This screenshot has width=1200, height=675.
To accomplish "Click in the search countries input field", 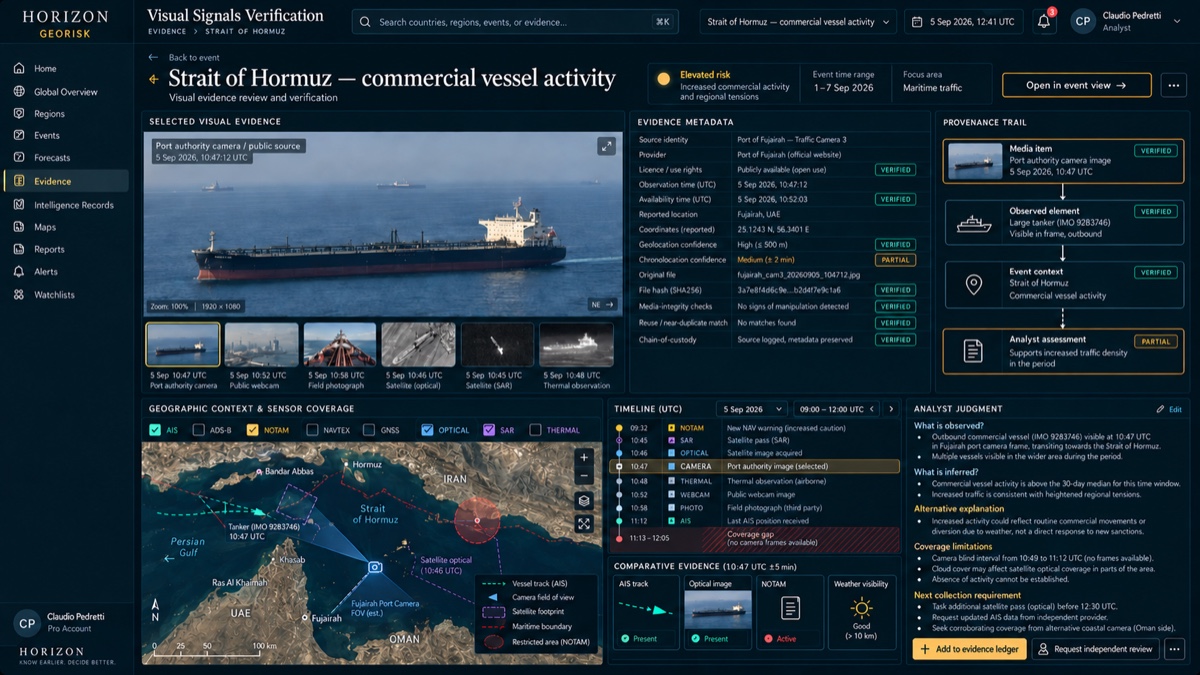I will (x=515, y=22).
